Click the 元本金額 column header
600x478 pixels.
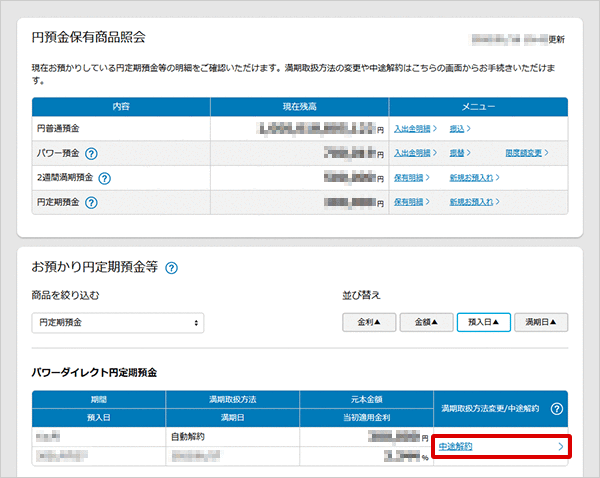click(367, 400)
